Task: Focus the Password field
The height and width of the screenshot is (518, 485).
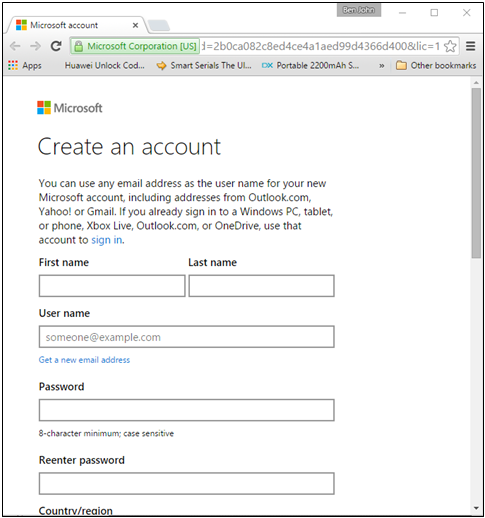Action: click(187, 410)
